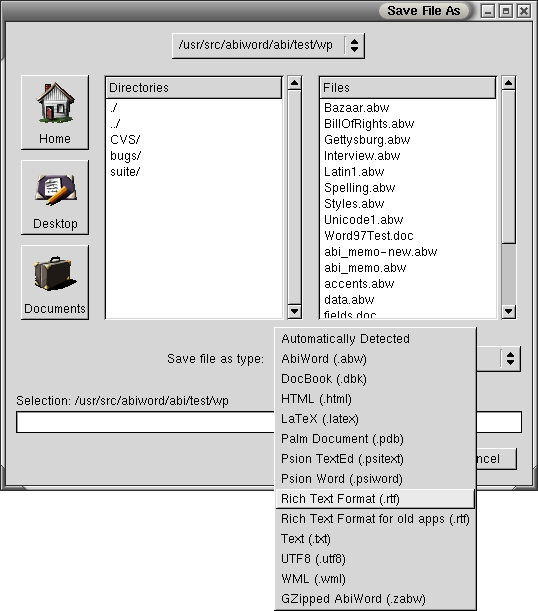Select file Gettysburg.abw
Viewport: 538px width, 611px height.
[407, 140]
